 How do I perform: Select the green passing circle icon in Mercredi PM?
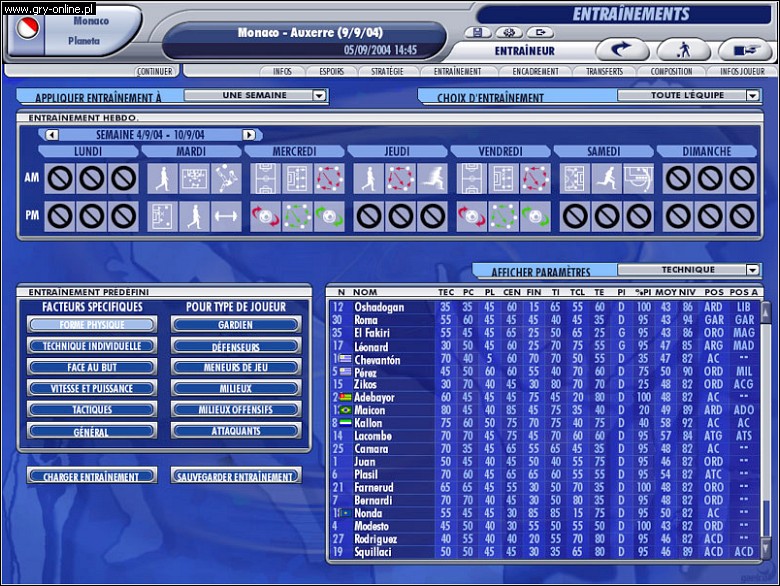point(297,216)
